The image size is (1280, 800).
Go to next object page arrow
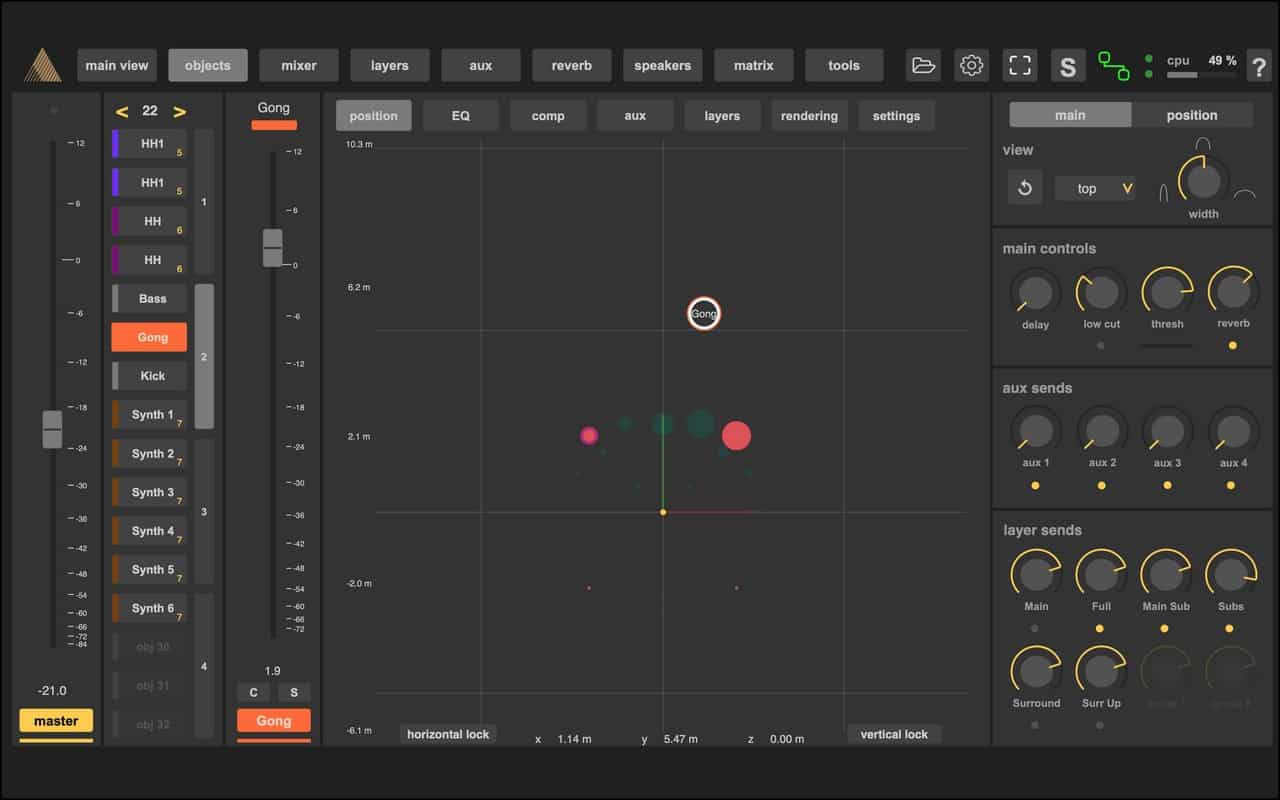coord(180,111)
